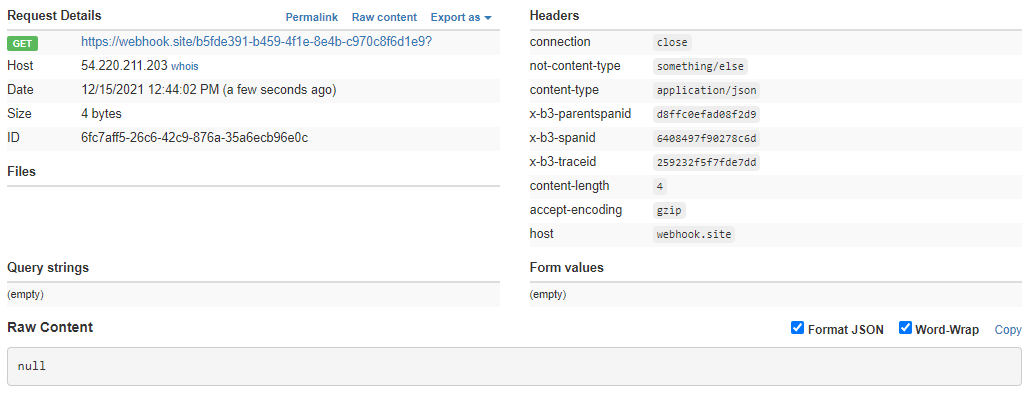Select the host IP 54.220.211.203
Image resolution: width=1030 pixels, height=396 pixels.
coord(124,66)
